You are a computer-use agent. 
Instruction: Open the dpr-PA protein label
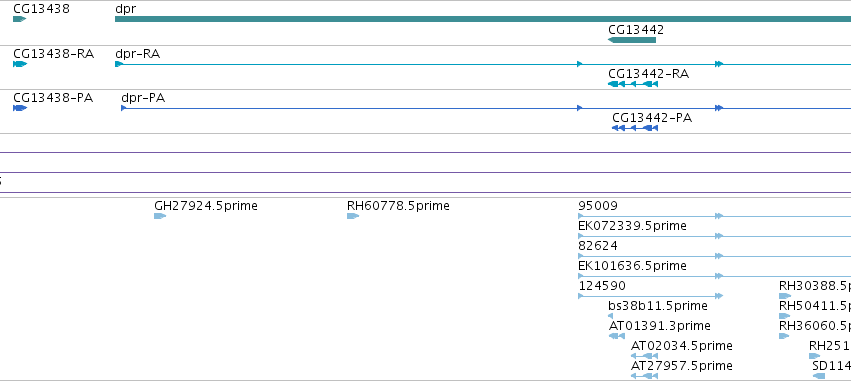coord(143,98)
